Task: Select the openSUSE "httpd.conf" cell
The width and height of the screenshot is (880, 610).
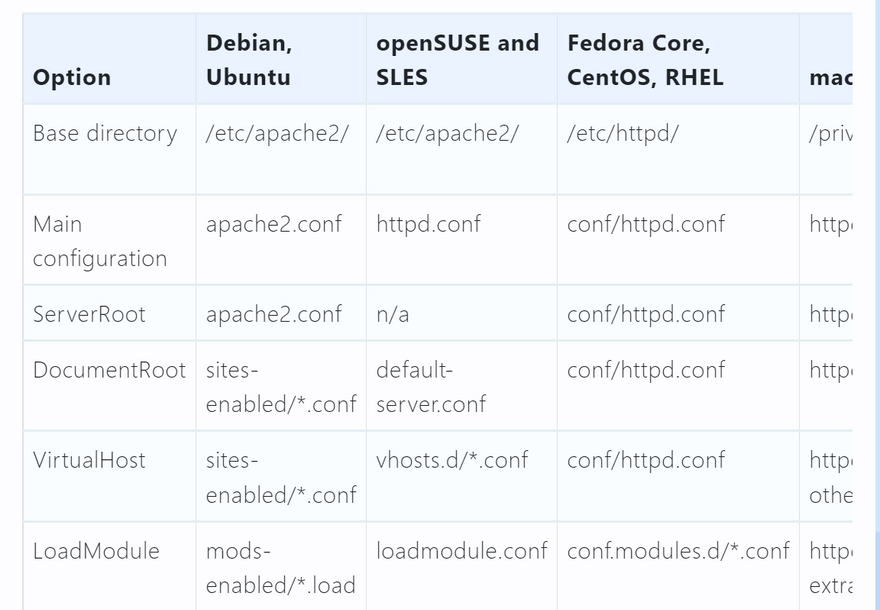Action: pos(428,224)
